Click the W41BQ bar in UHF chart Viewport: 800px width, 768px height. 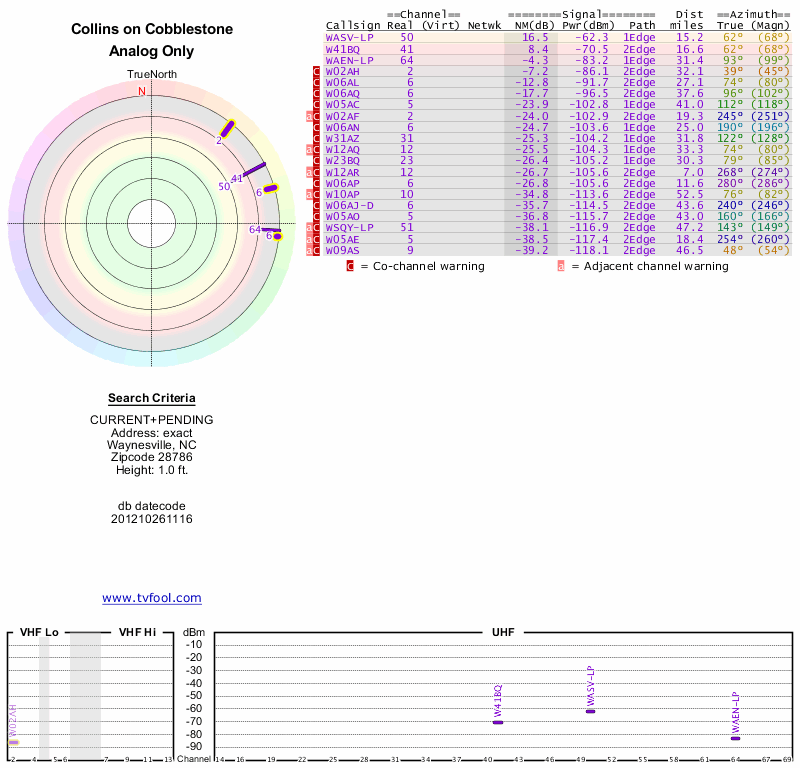click(498, 722)
